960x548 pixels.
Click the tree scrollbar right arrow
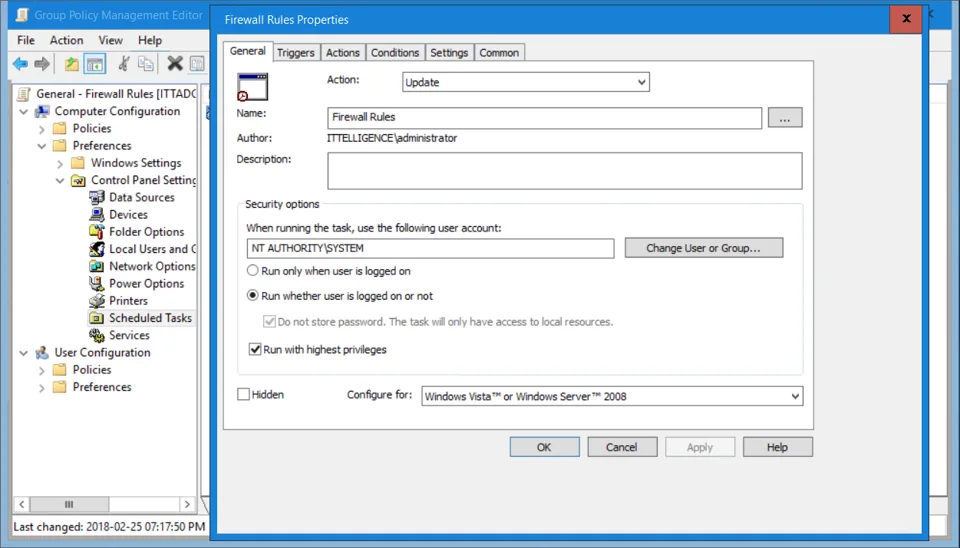coord(187,505)
